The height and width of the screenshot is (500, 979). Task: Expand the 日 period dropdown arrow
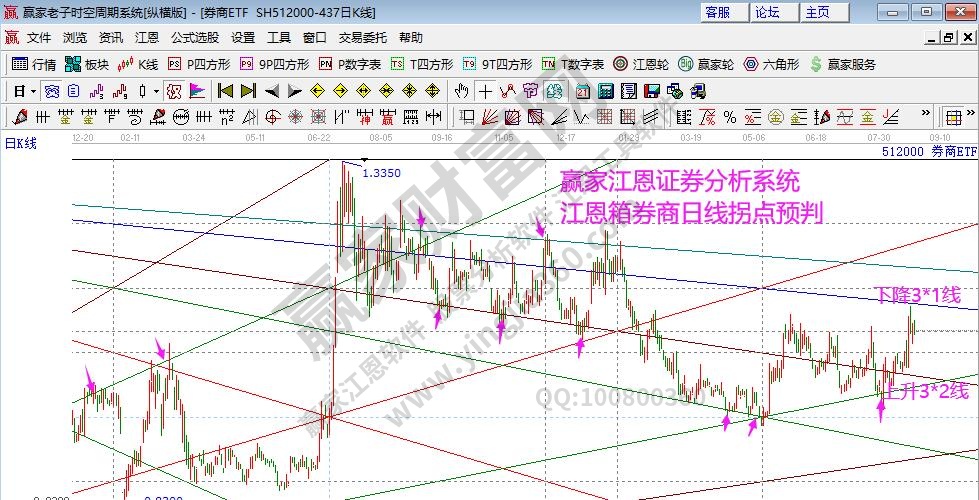coord(33,91)
